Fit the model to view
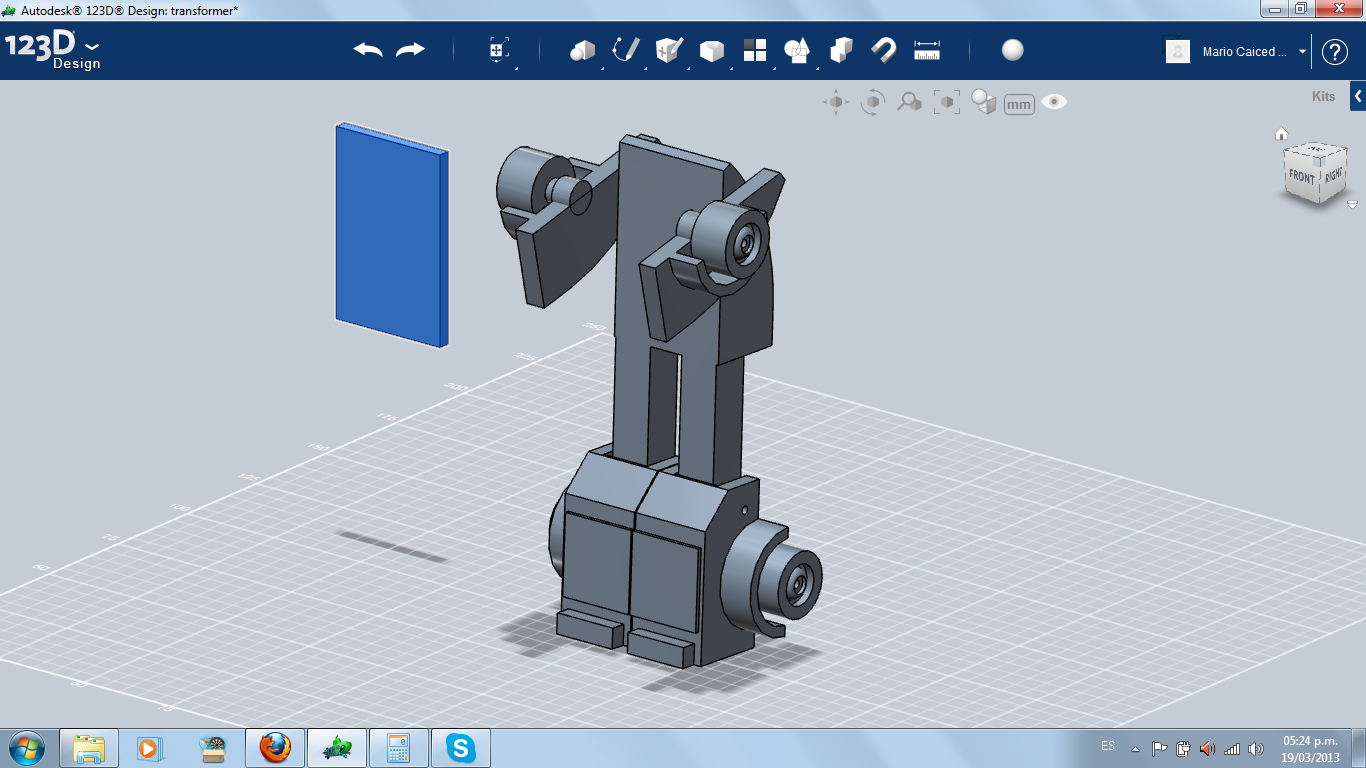 [x=946, y=102]
